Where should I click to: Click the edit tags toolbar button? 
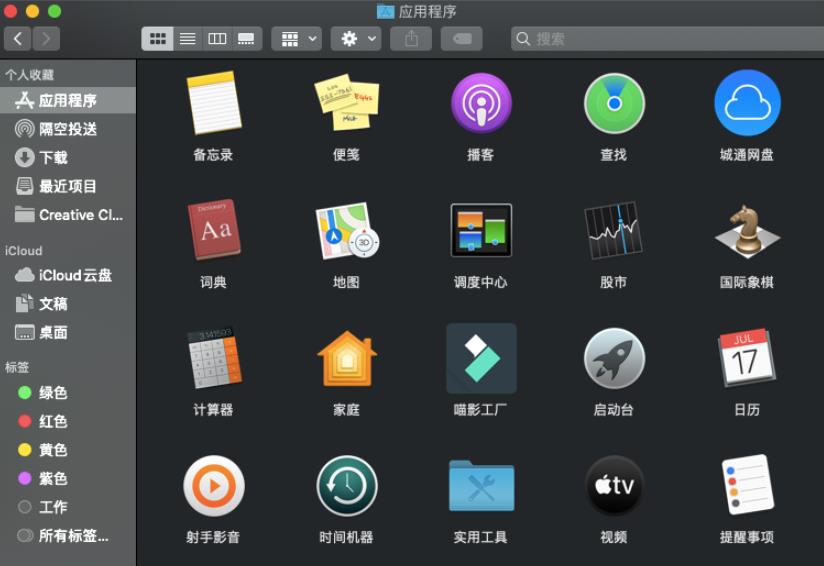click(461, 39)
